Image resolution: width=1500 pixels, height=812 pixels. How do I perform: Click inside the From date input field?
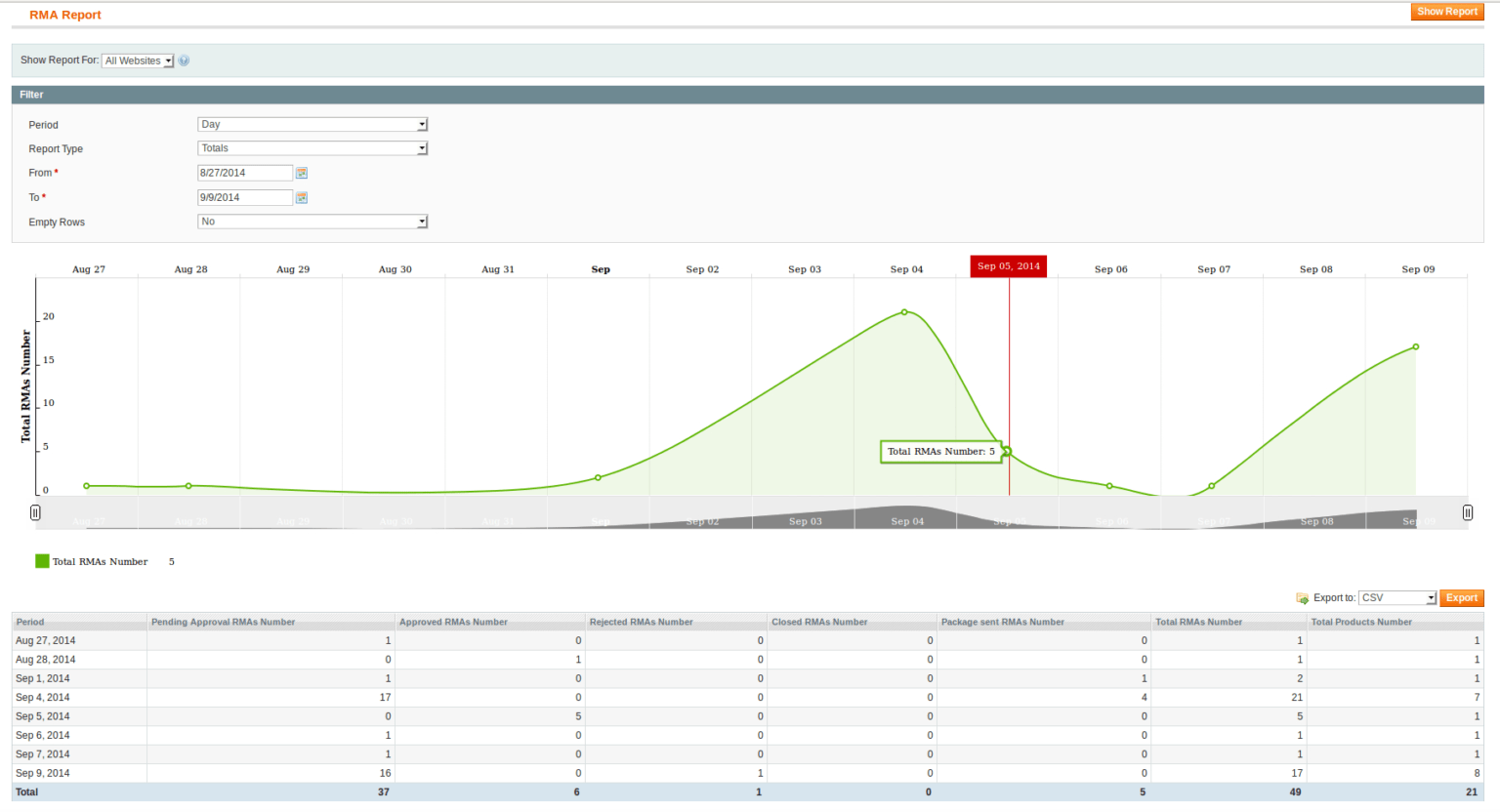(244, 173)
